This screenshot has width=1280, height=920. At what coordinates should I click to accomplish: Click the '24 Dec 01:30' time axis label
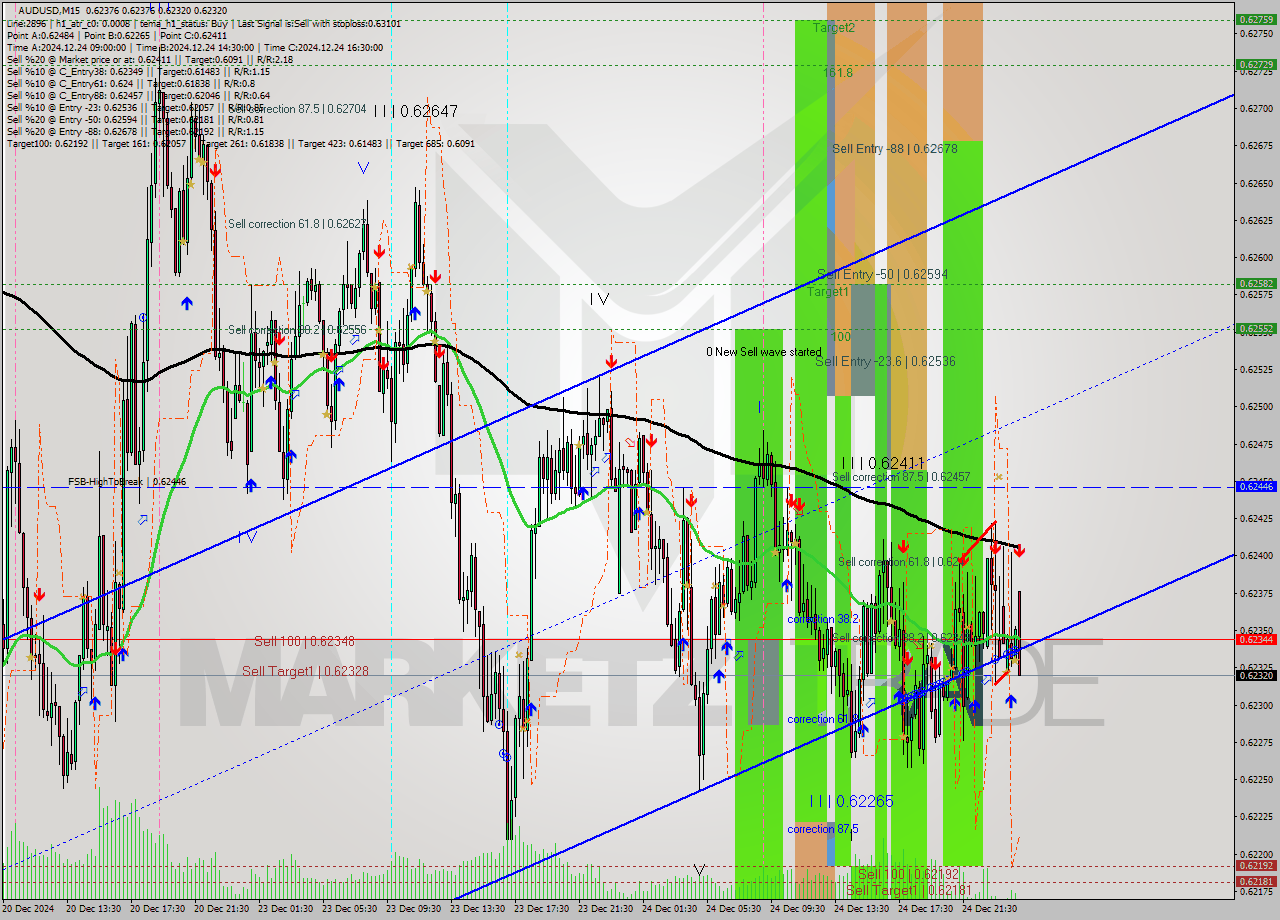670,909
